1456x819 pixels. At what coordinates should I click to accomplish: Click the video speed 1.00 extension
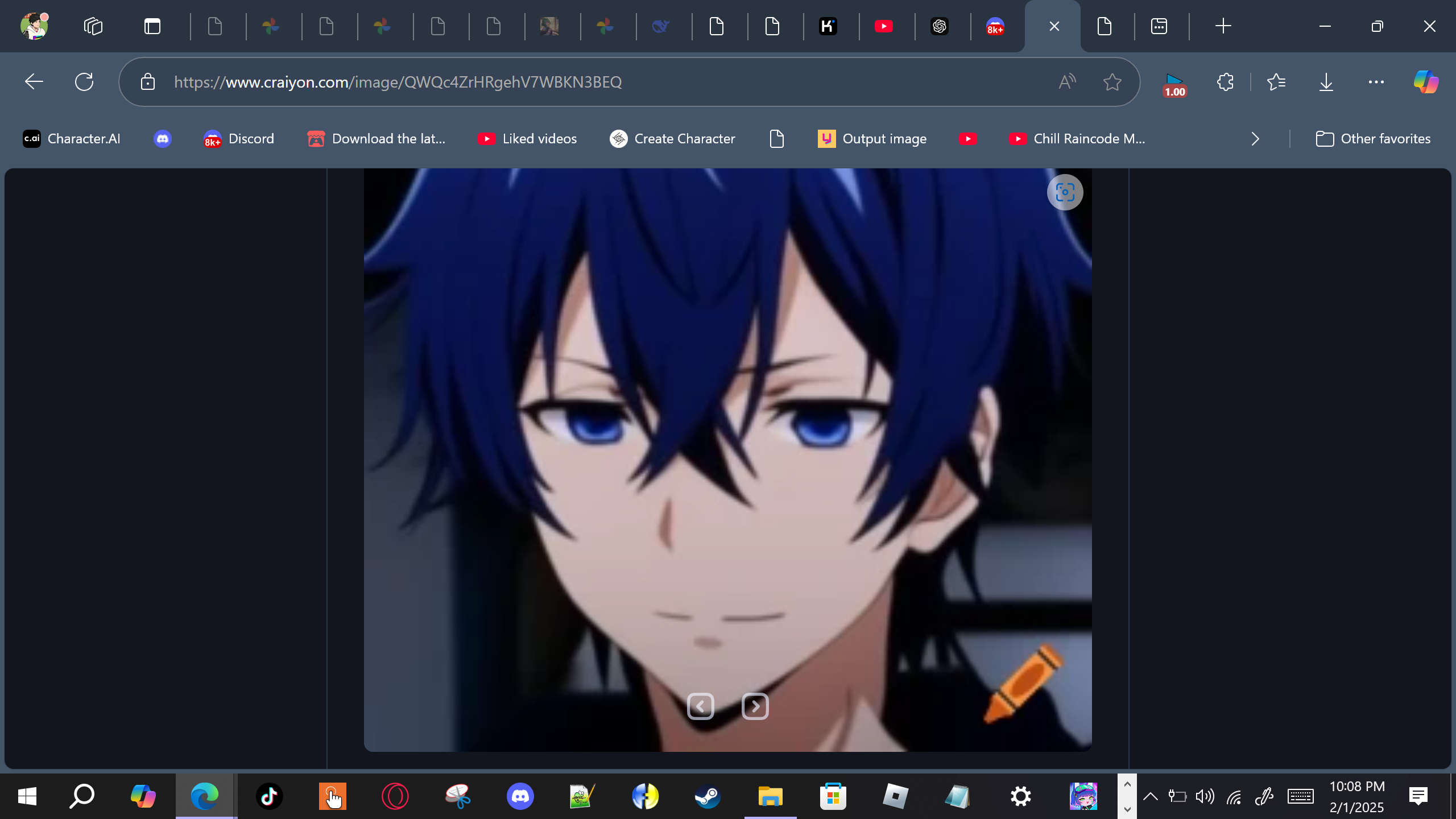(x=1174, y=84)
